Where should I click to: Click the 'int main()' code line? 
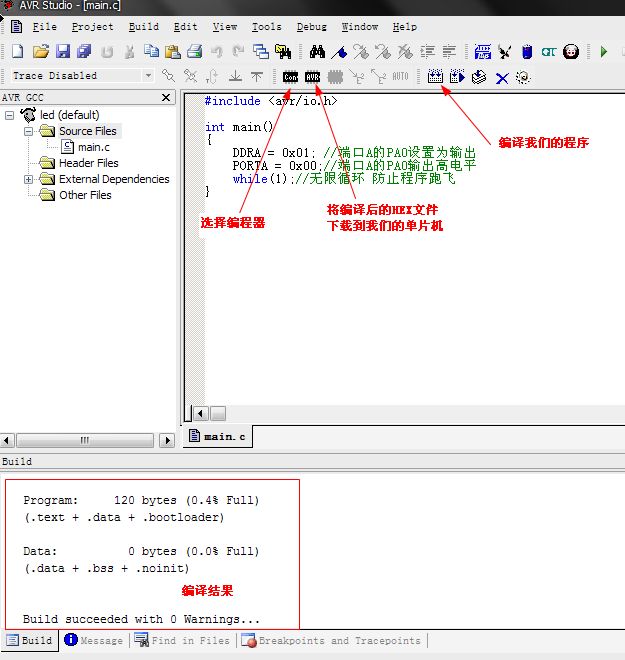coord(239,127)
